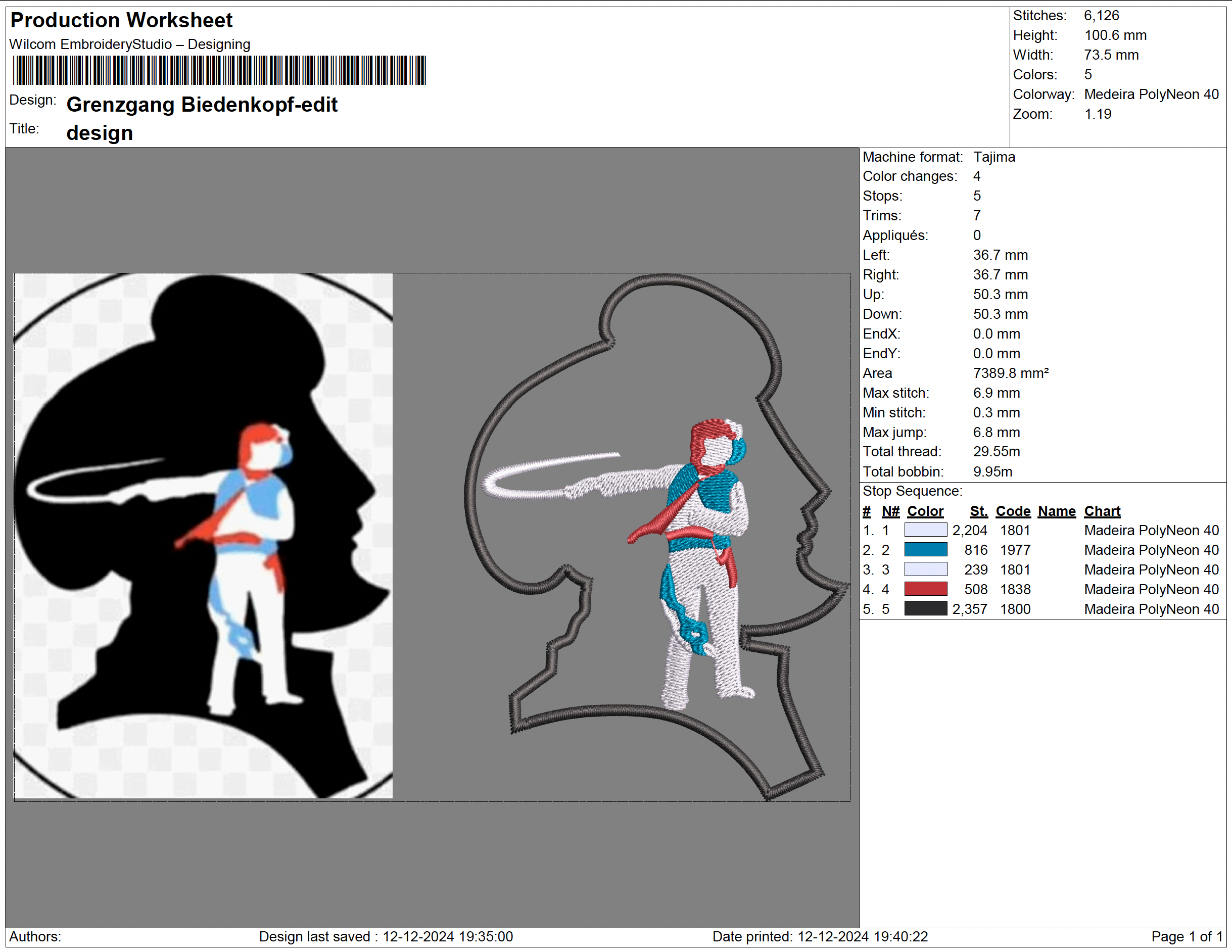Click the light lavender swatch in row 1
1232x952 pixels.
tap(925, 530)
